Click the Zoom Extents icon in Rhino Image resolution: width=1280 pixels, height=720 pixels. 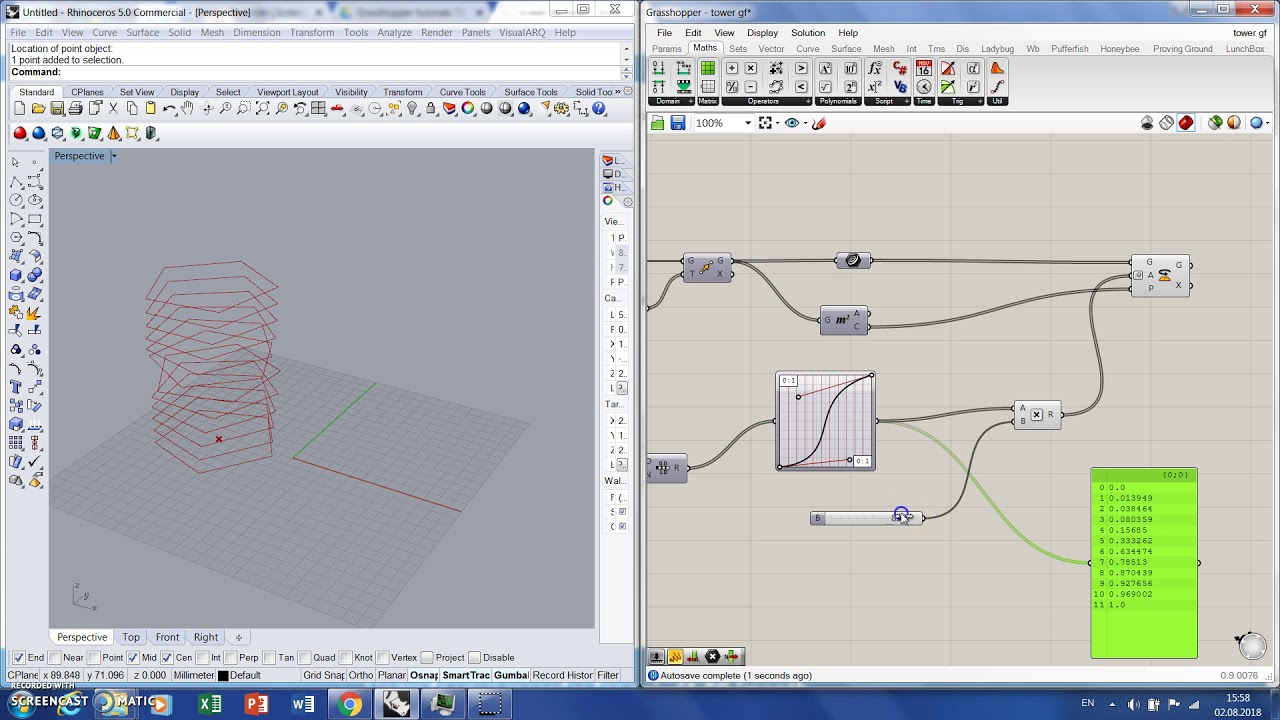(x=262, y=108)
